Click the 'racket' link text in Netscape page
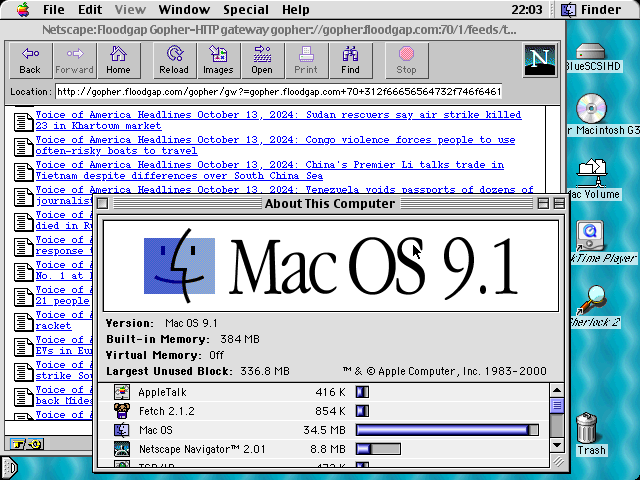Screen dimensions: 640x480 pyautogui.click(x=53, y=326)
